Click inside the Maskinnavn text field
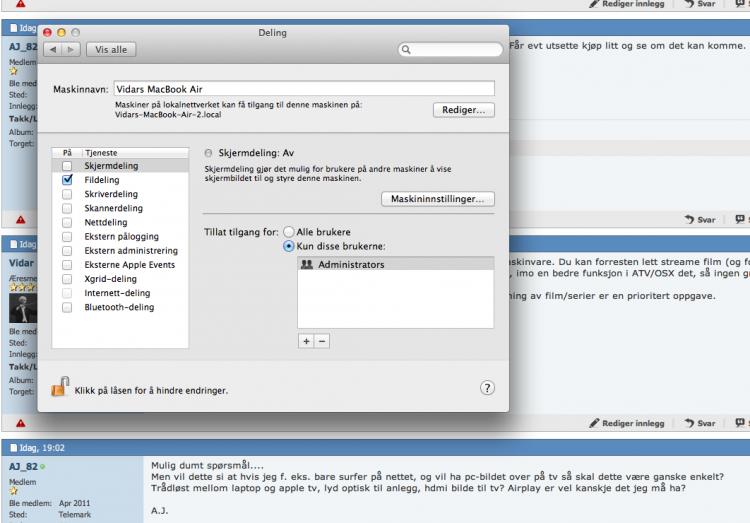750x523 pixels. (x=304, y=89)
